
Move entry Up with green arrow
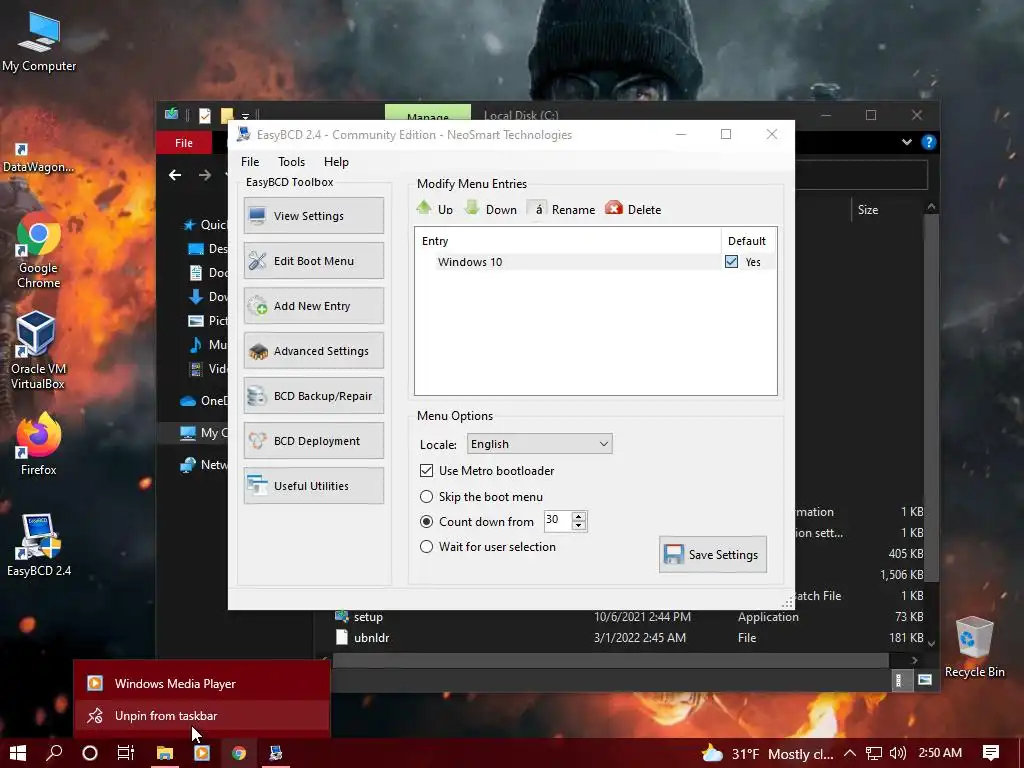tap(434, 209)
